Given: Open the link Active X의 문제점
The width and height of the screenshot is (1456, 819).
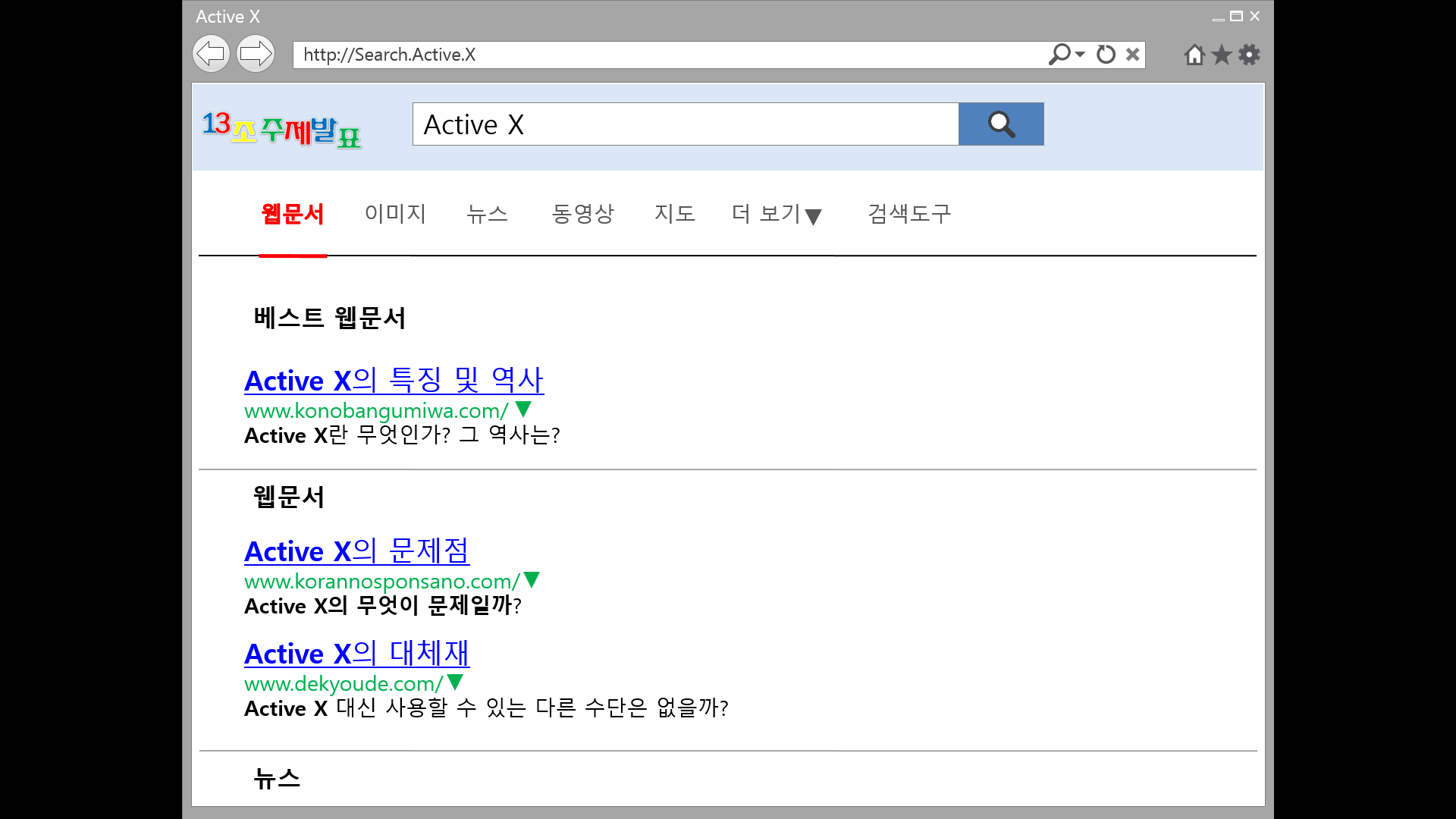Looking at the screenshot, I should 356,551.
